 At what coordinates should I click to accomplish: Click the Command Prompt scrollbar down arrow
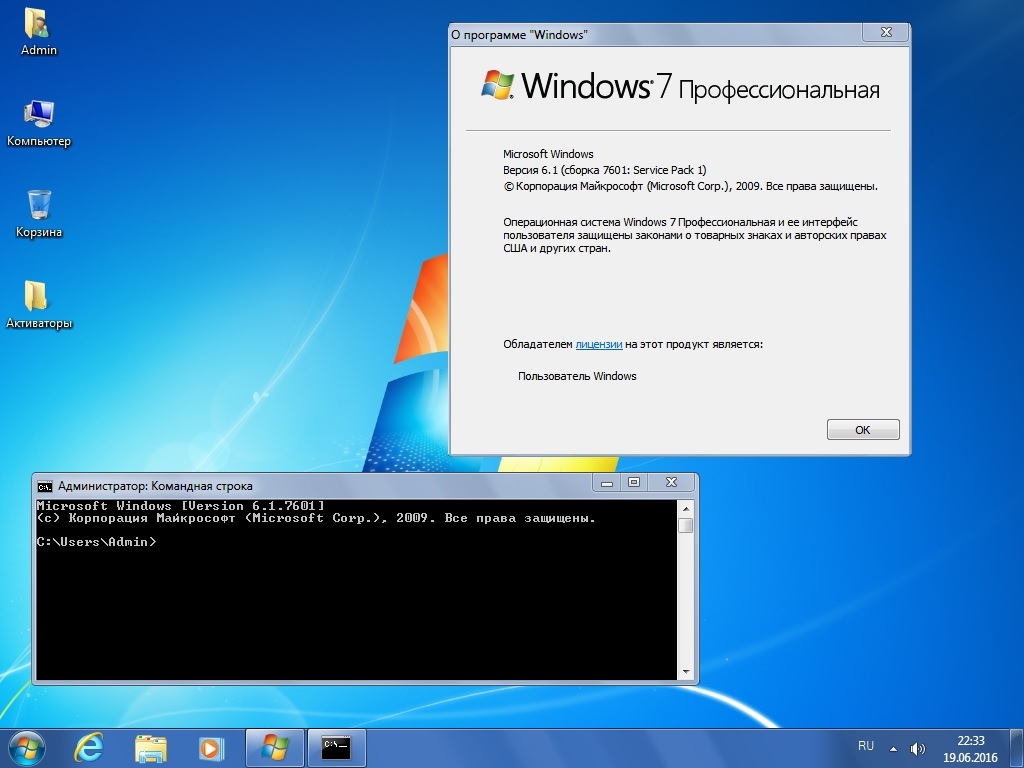(685, 671)
